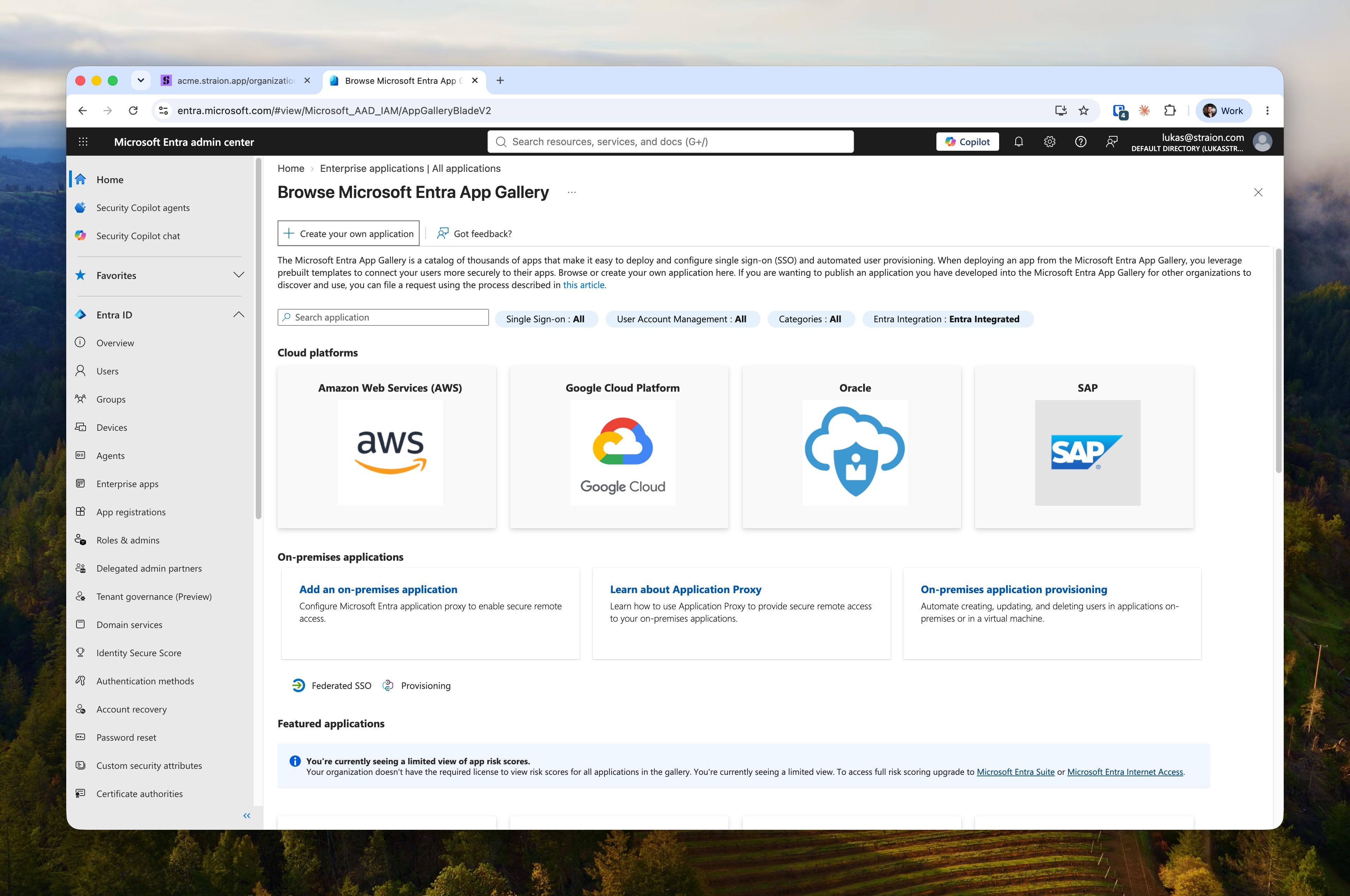Open the Single Sign-on filter
The width and height of the screenshot is (1350, 896).
(546, 319)
